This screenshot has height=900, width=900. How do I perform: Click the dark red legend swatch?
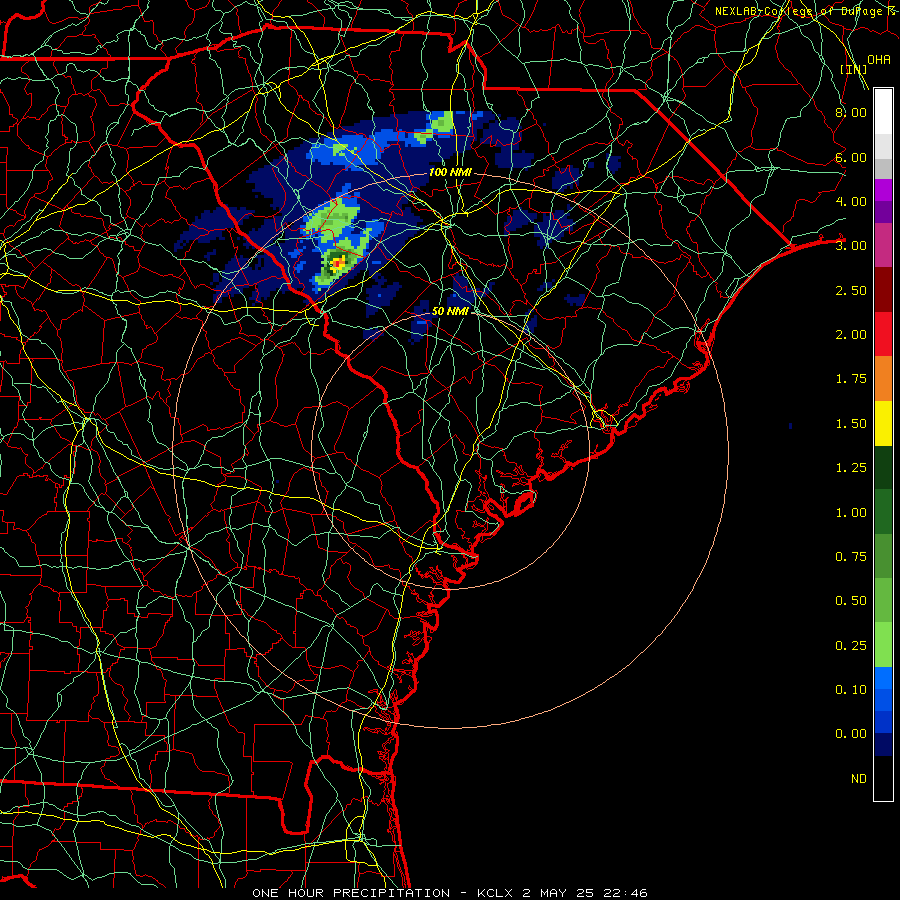pos(883,290)
